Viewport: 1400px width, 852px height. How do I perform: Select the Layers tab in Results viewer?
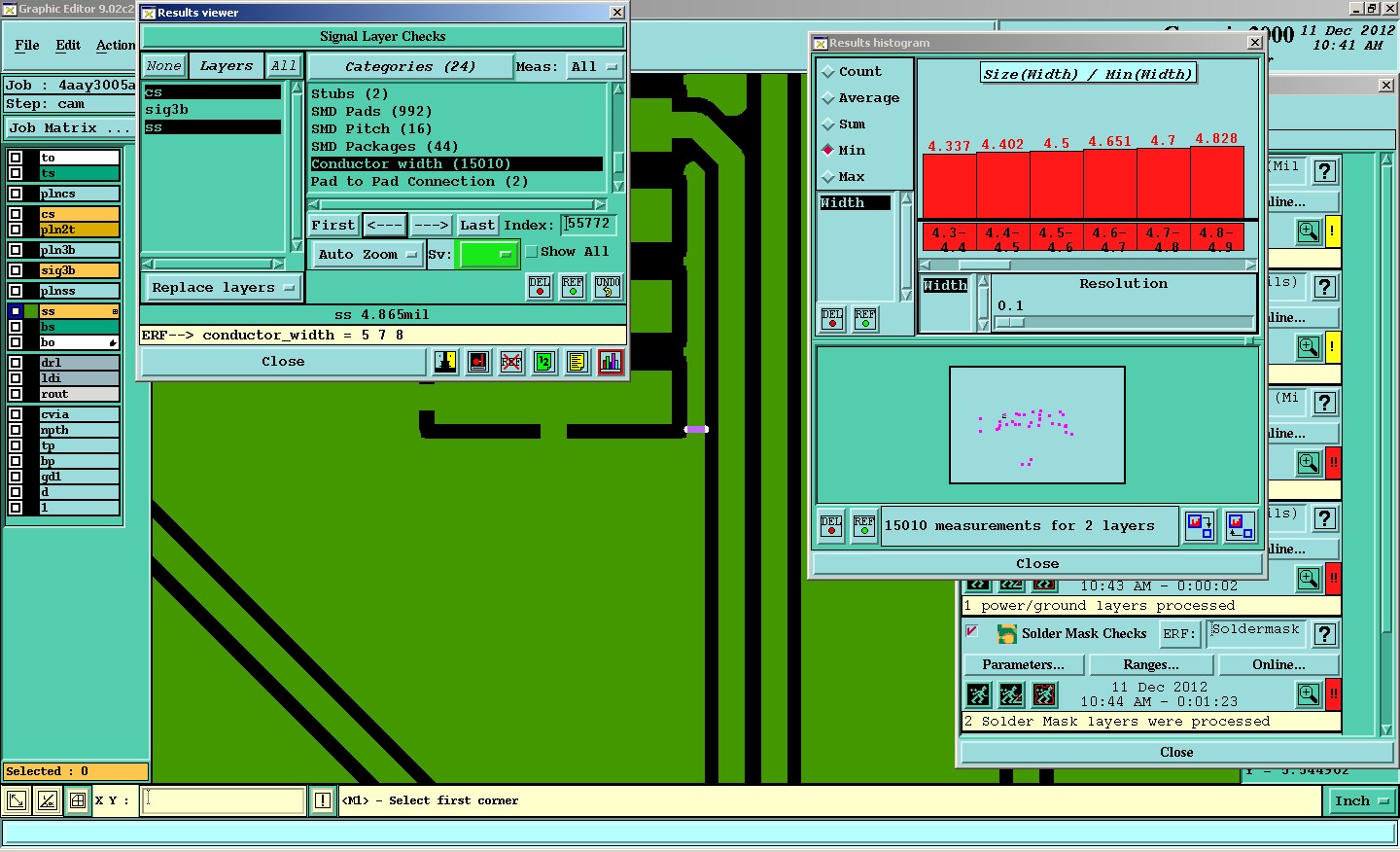click(x=226, y=66)
